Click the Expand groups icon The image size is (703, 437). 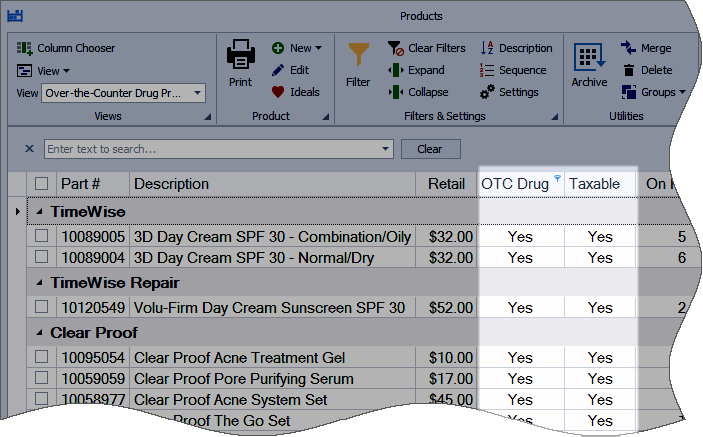396,70
